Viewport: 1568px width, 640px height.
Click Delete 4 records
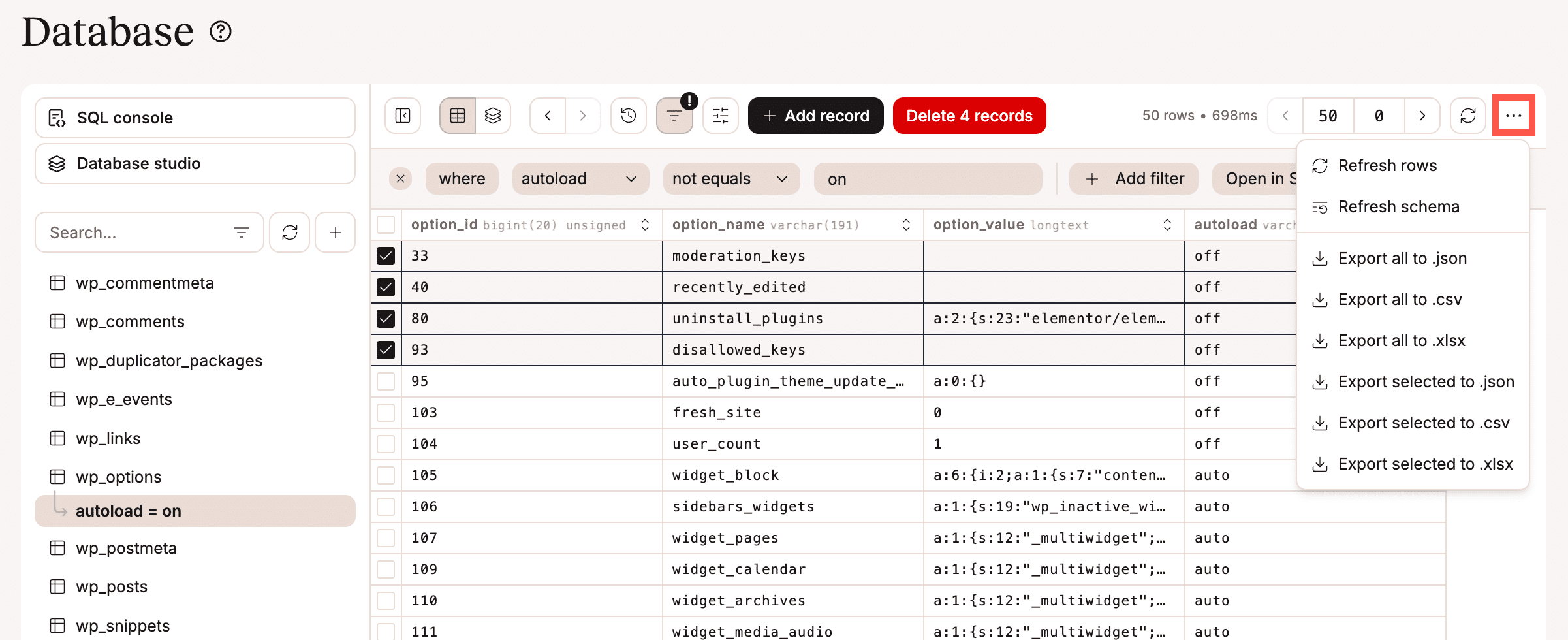(969, 115)
